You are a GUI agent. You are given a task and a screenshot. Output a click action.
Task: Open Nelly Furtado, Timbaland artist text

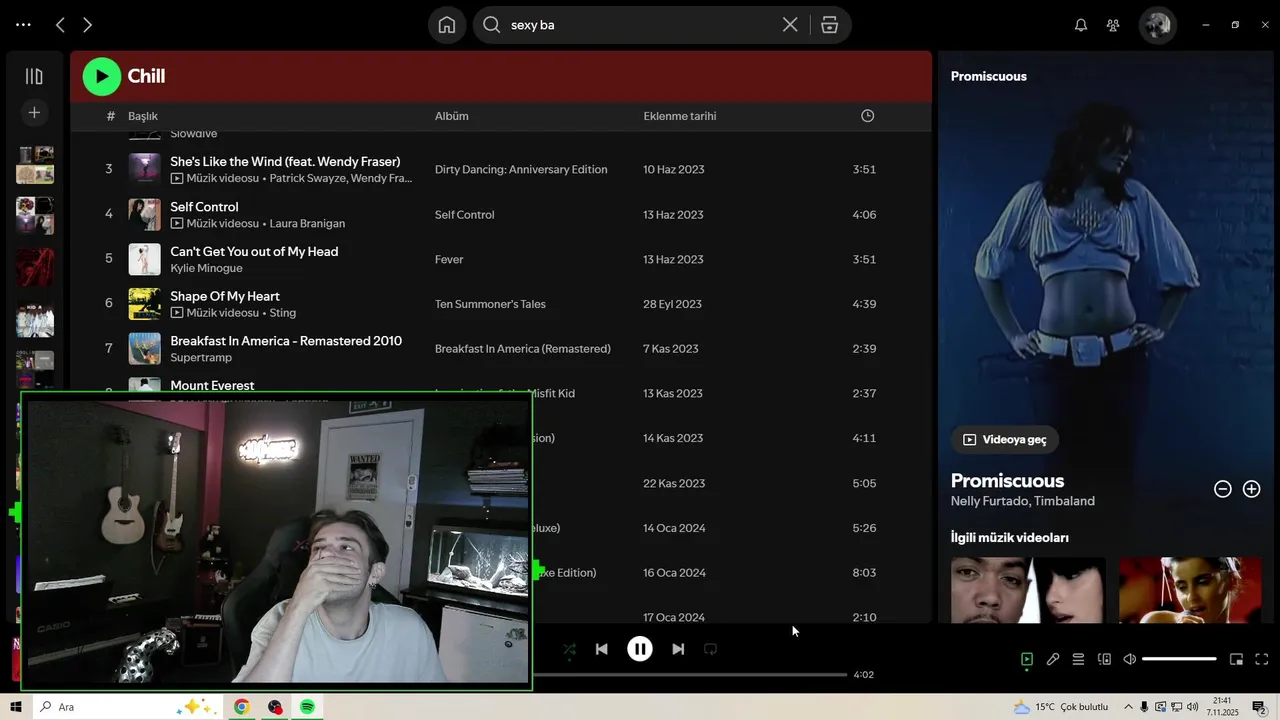pos(1023,501)
